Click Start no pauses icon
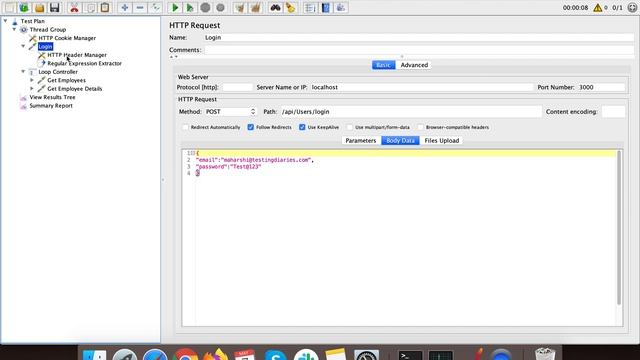640x360 pixels. click(190, 7)
